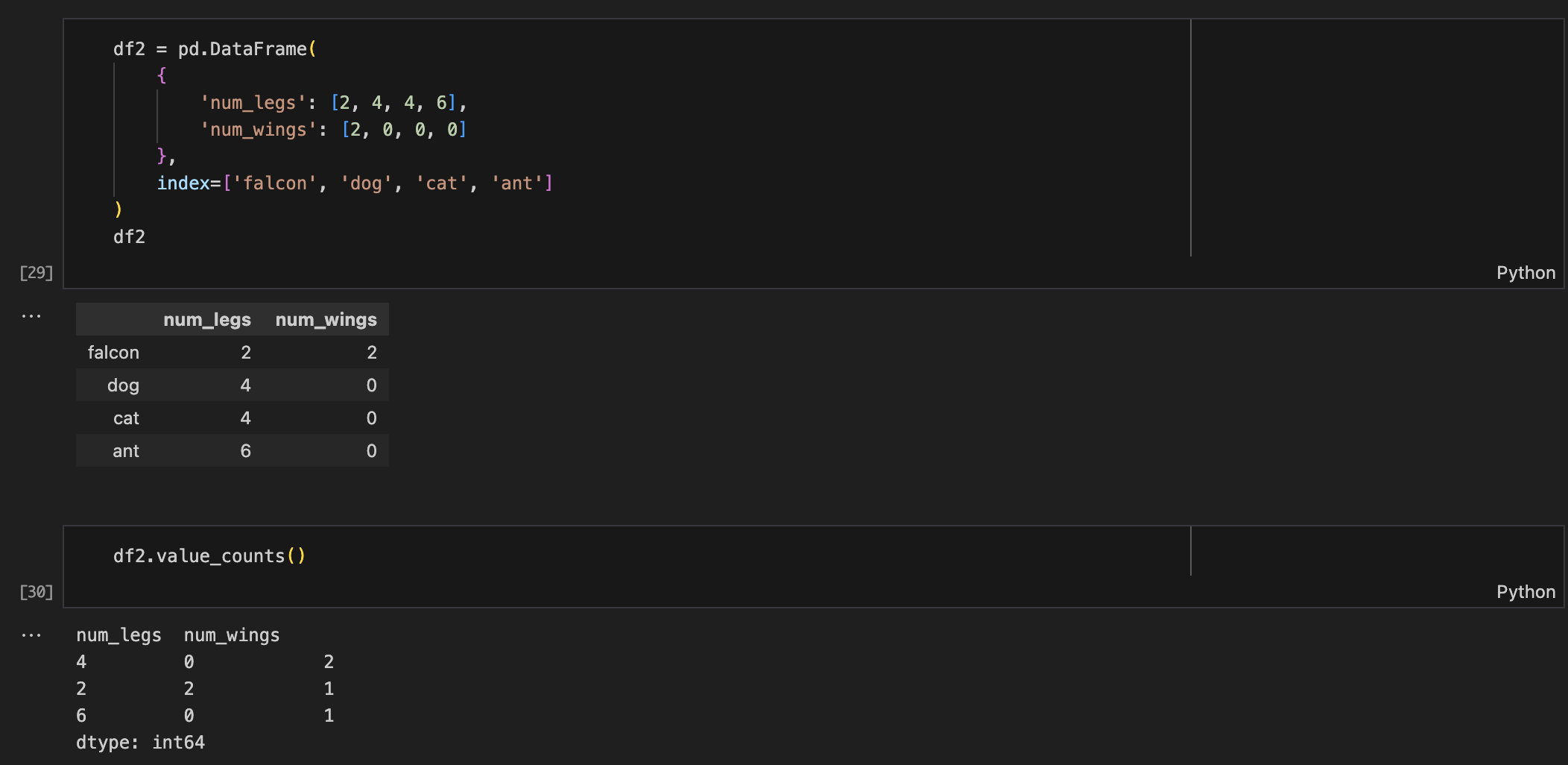Click the num_wings column header in the table
Image resolution: width=1568 pixels, height=765 pixels.
[x=326, y=320]
